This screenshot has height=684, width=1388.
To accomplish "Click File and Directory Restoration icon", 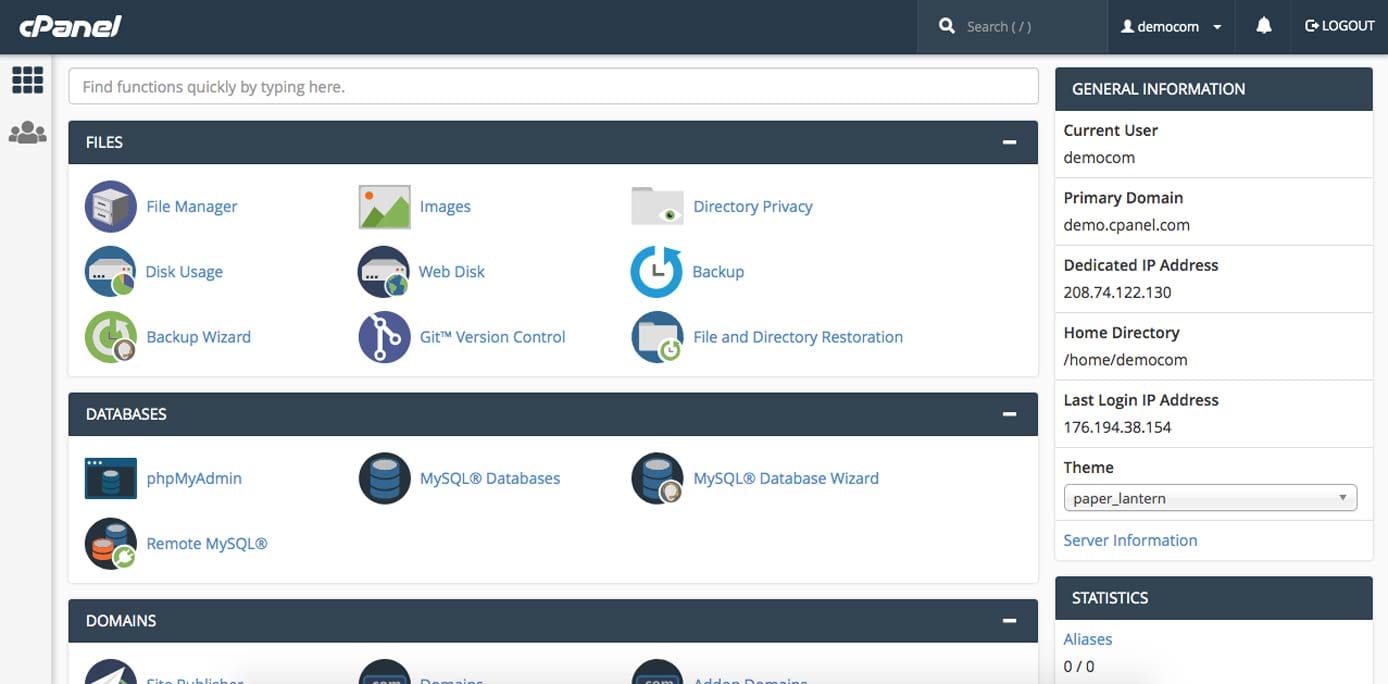I will 657,337.
